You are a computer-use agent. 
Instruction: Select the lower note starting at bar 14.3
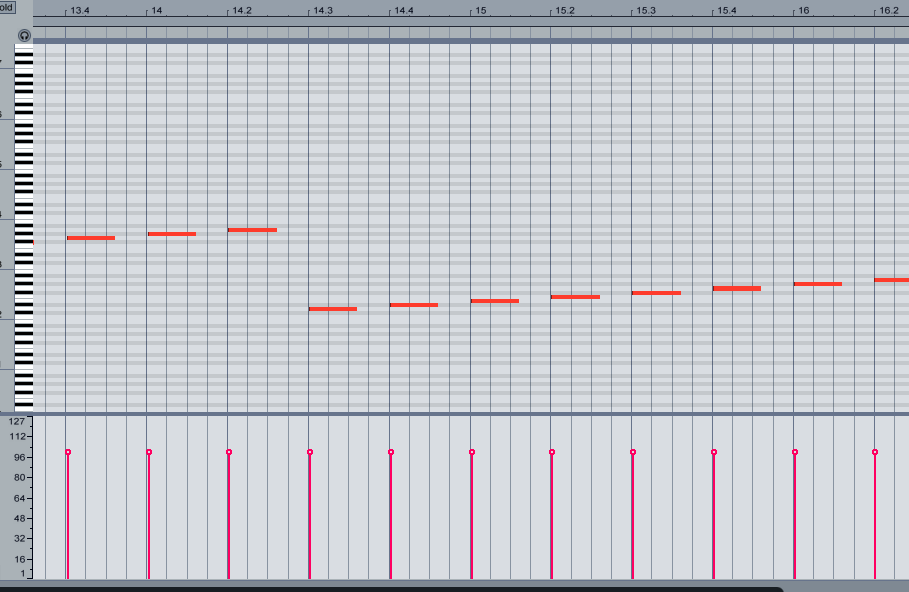(332, 309)
